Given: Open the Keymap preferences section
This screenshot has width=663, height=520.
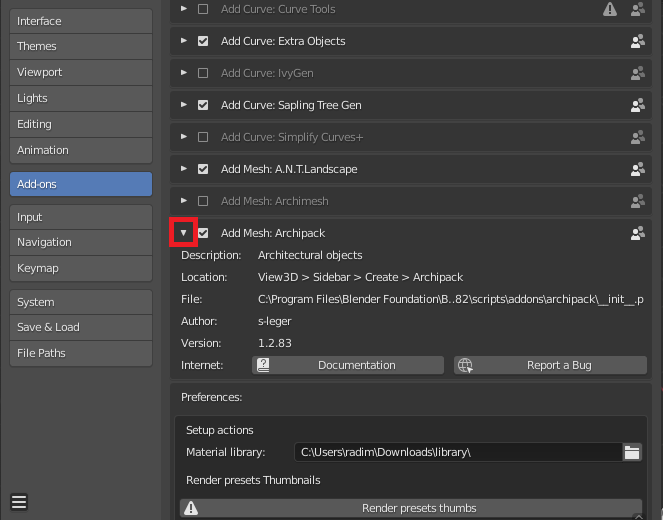Looking at the screenshot, I should click(80, 268).
